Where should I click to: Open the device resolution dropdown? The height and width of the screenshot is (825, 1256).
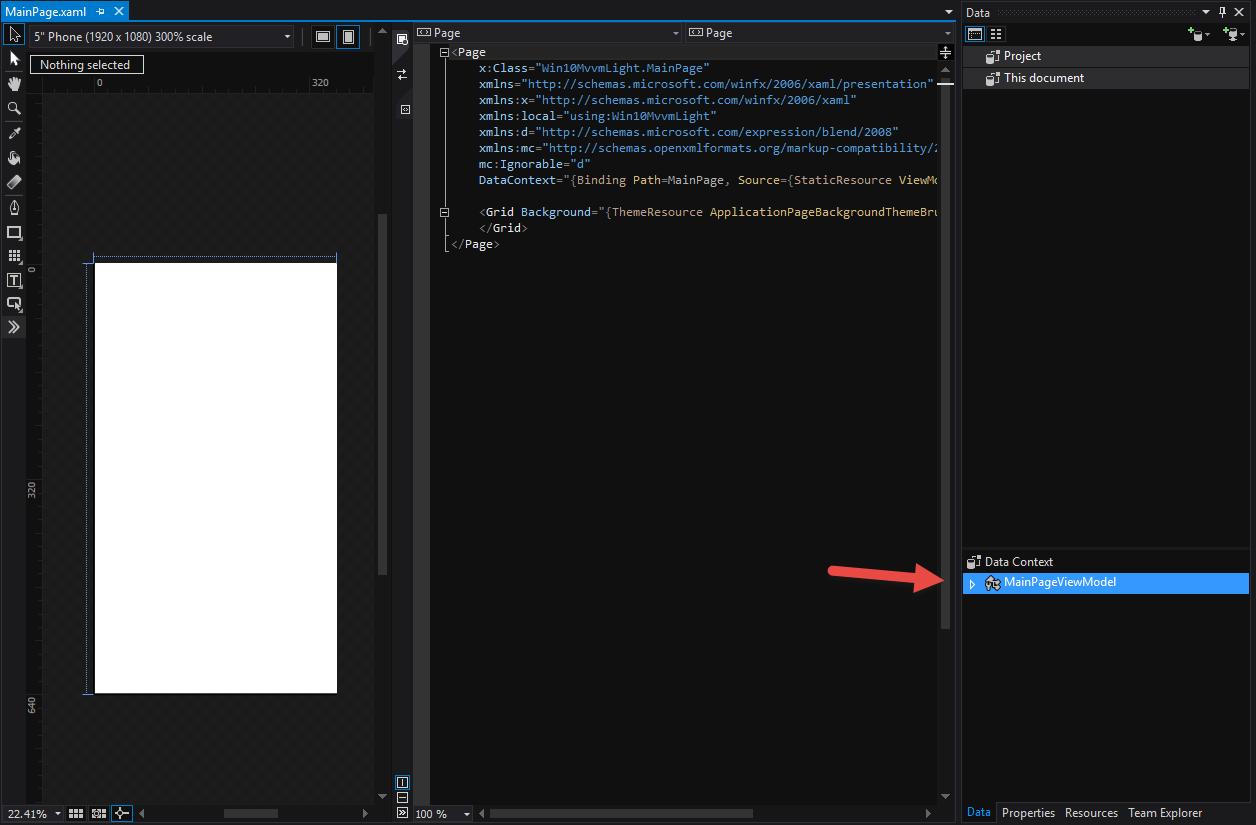pyautogui.click(x=287, y=36)
